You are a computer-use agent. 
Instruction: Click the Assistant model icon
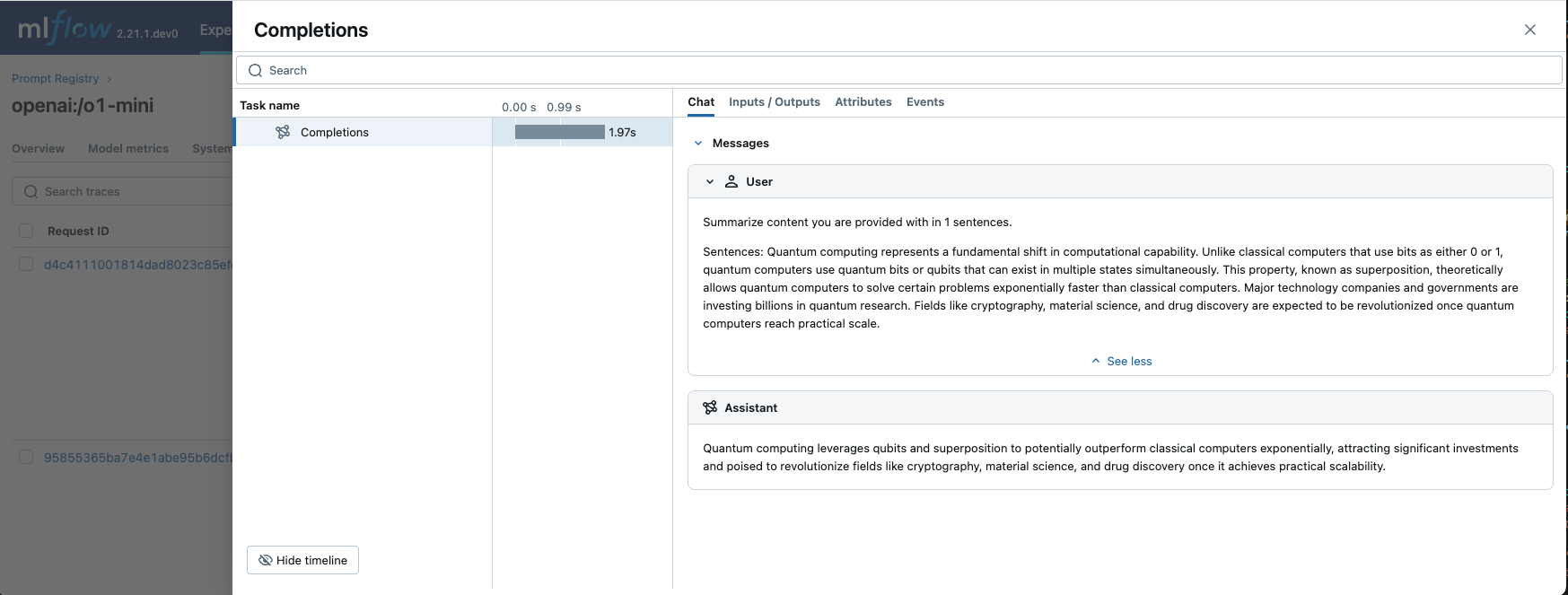click(x=710, y=407)
